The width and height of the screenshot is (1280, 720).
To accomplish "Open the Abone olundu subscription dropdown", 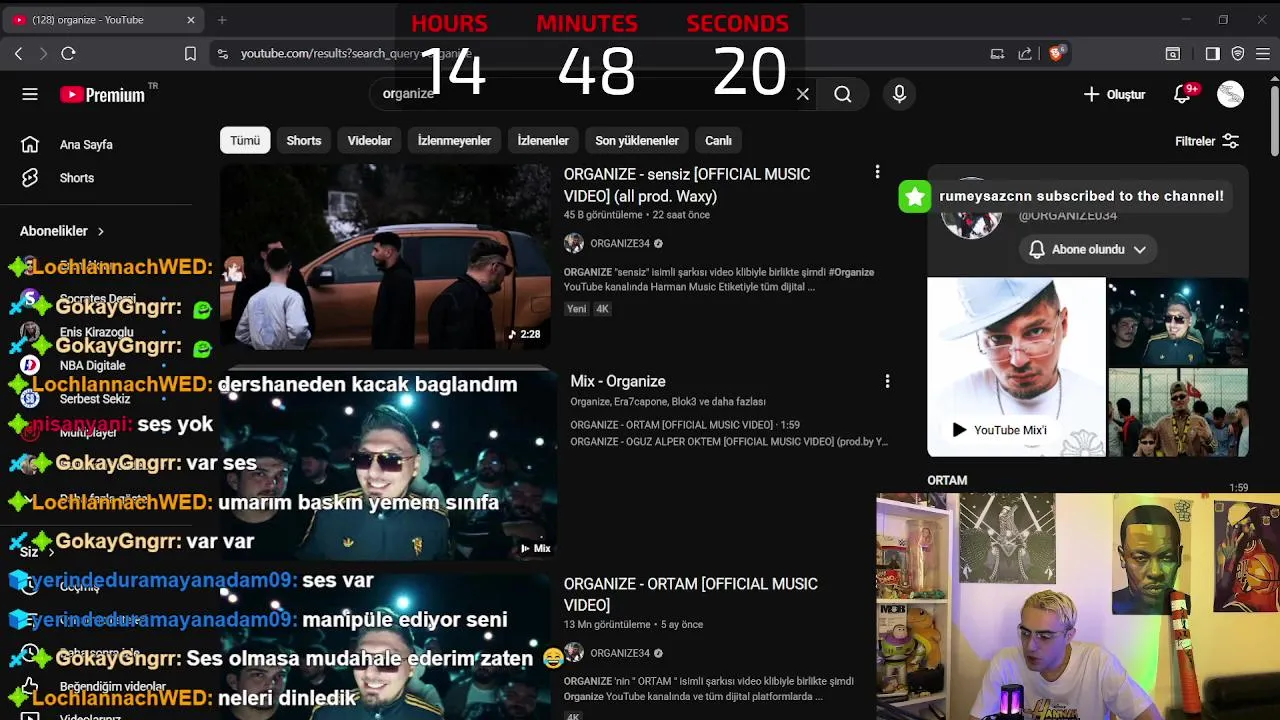I will pos(1088,249).
